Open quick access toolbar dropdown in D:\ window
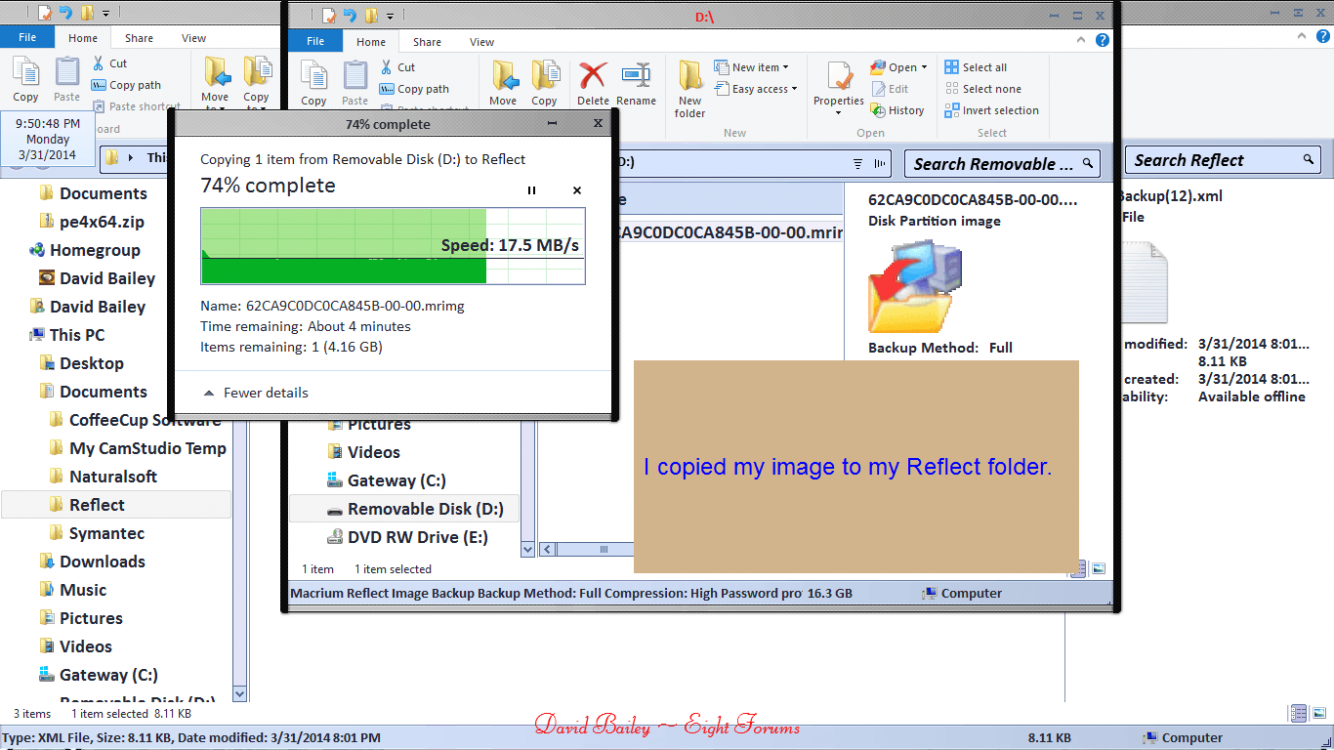Screen dimensions: 1334x750 390,16
